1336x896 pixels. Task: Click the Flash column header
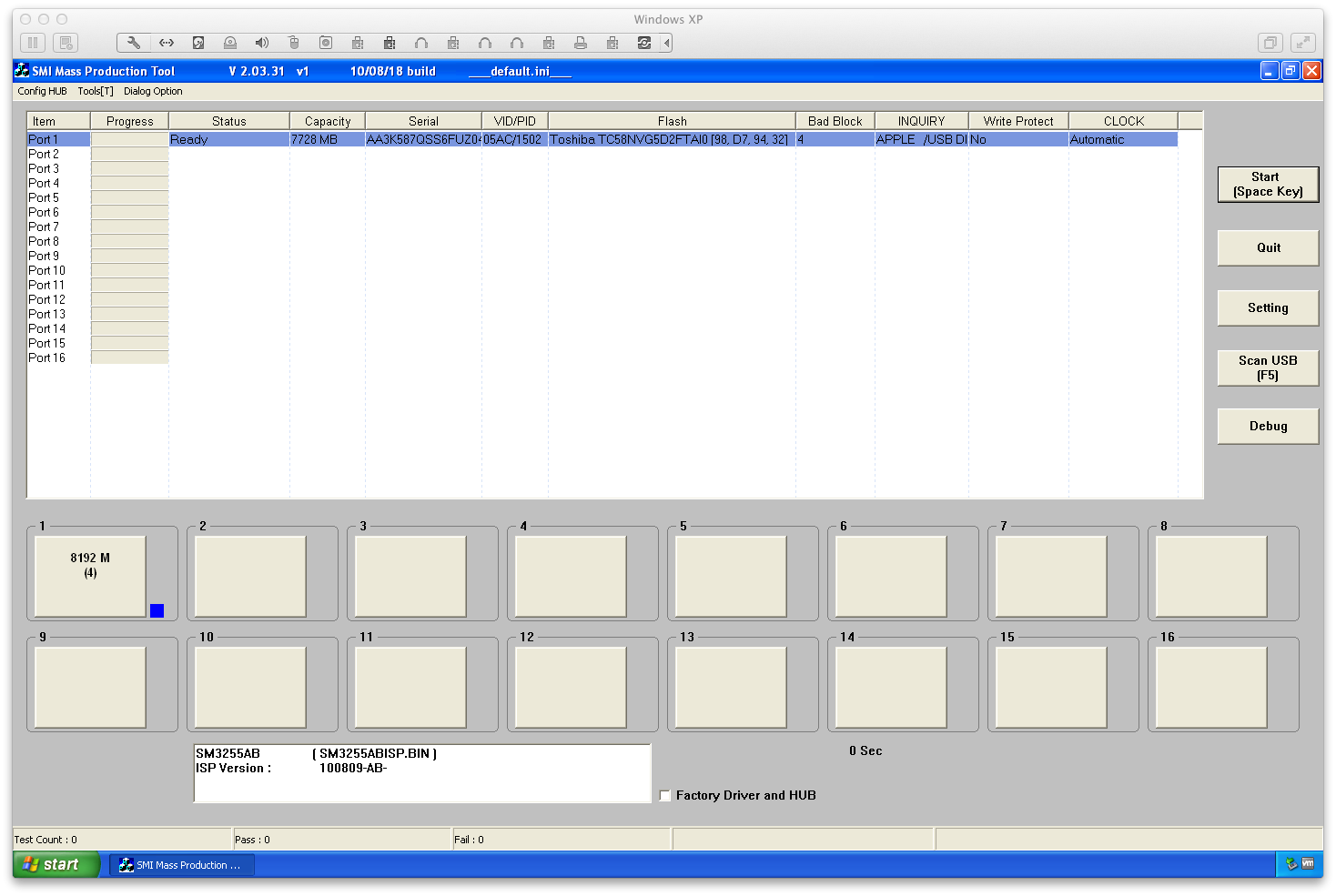(x=673, y=121)
